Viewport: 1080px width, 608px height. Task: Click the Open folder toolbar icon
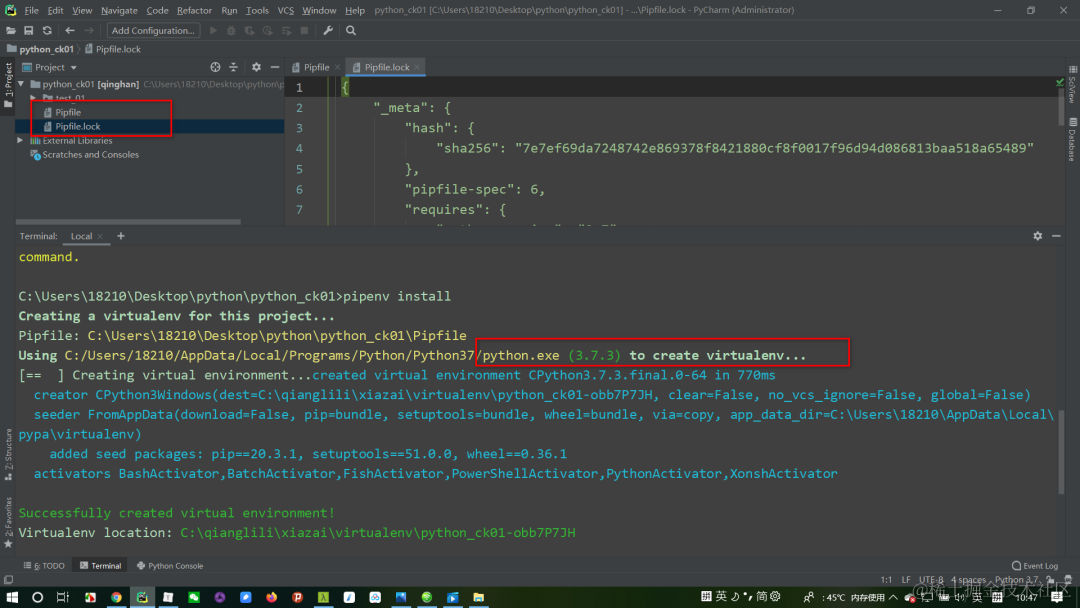(x=11, y=30)
